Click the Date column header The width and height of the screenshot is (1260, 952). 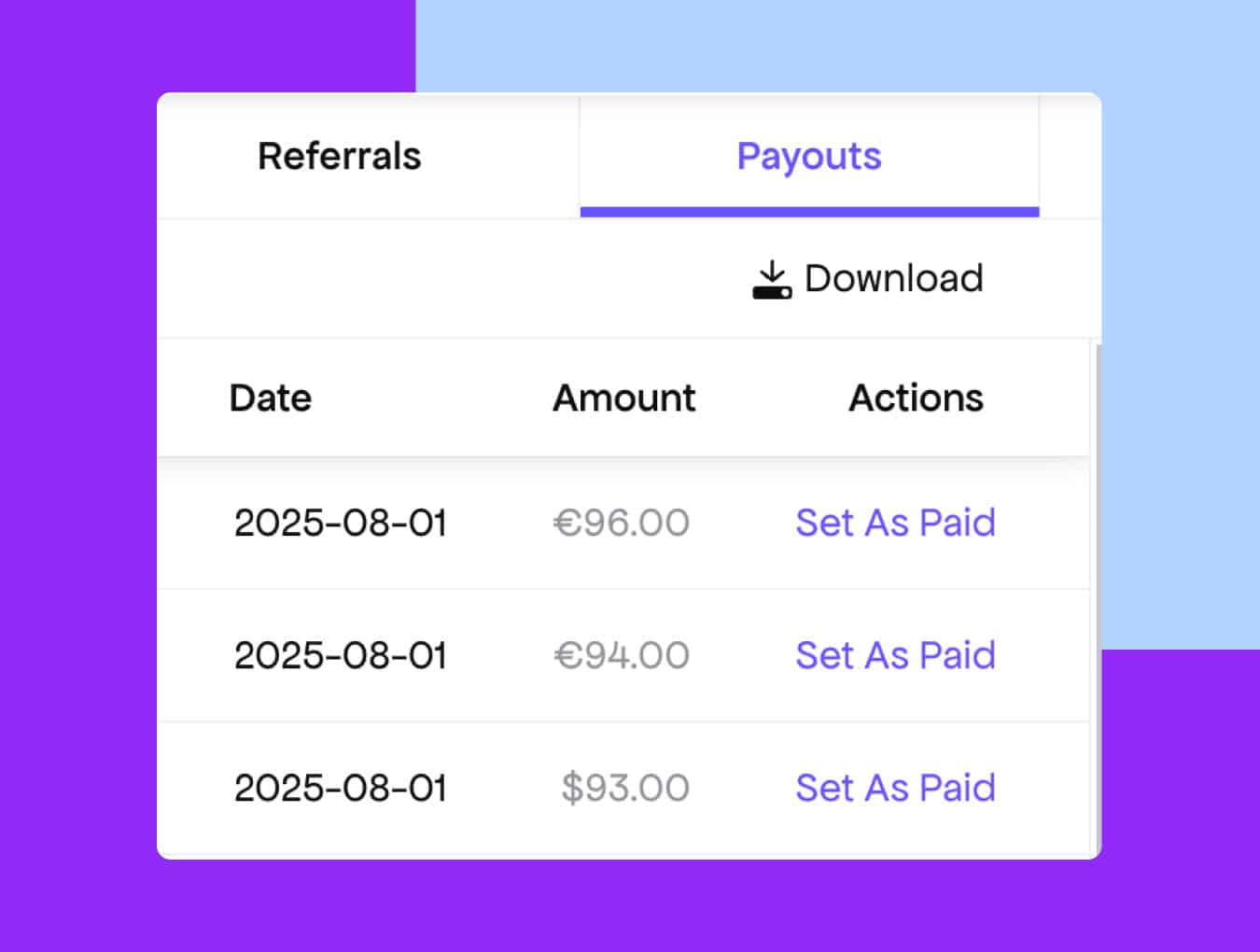click(271, 398)
